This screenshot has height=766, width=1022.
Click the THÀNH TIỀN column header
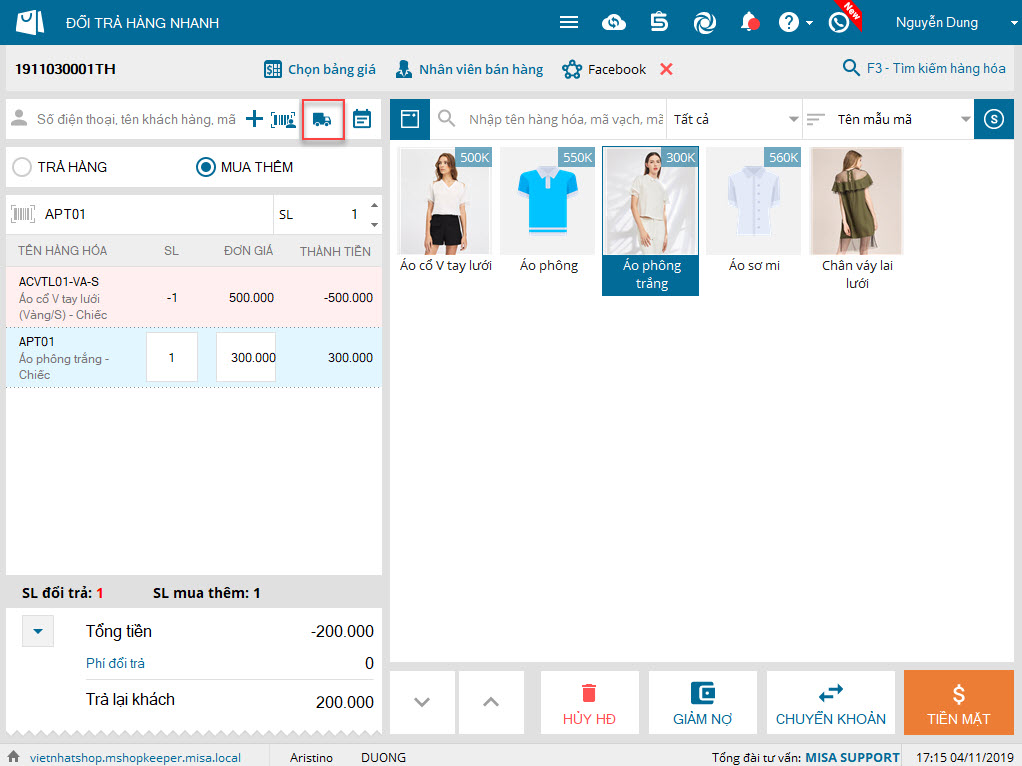pyautogui.click(x=335, y=251)
